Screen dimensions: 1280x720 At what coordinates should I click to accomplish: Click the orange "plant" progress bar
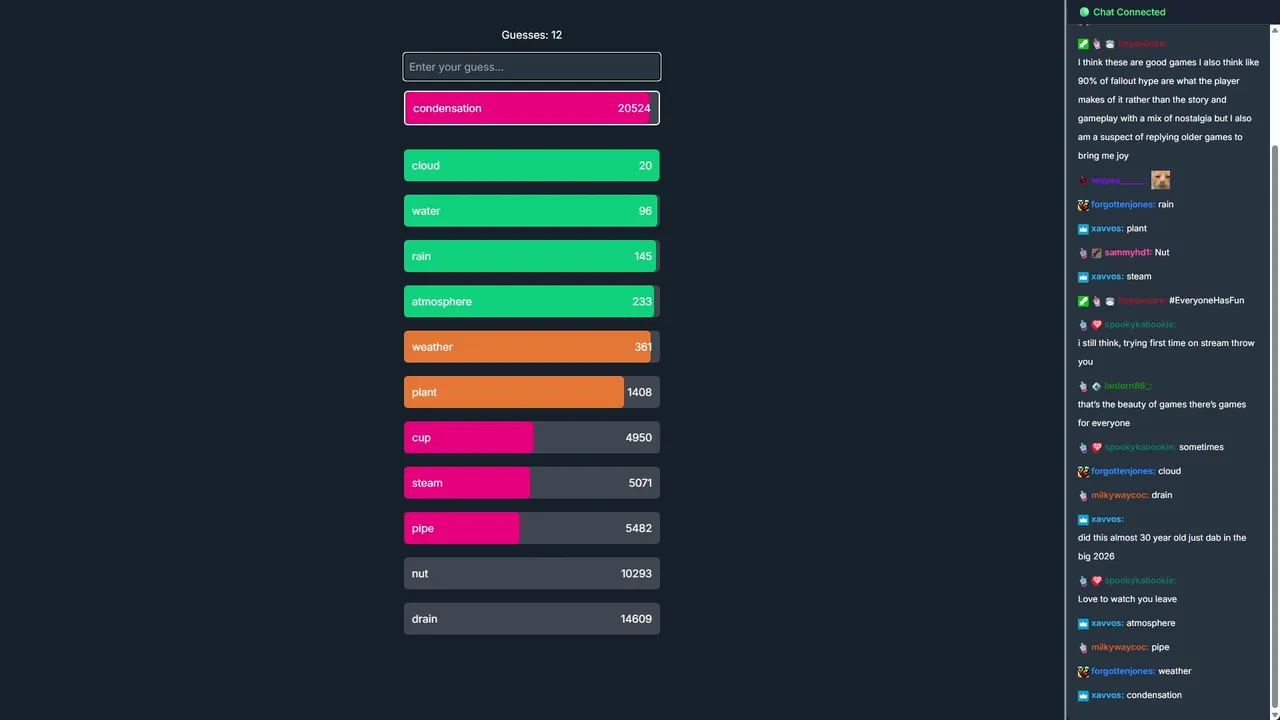tap(514, 392)
